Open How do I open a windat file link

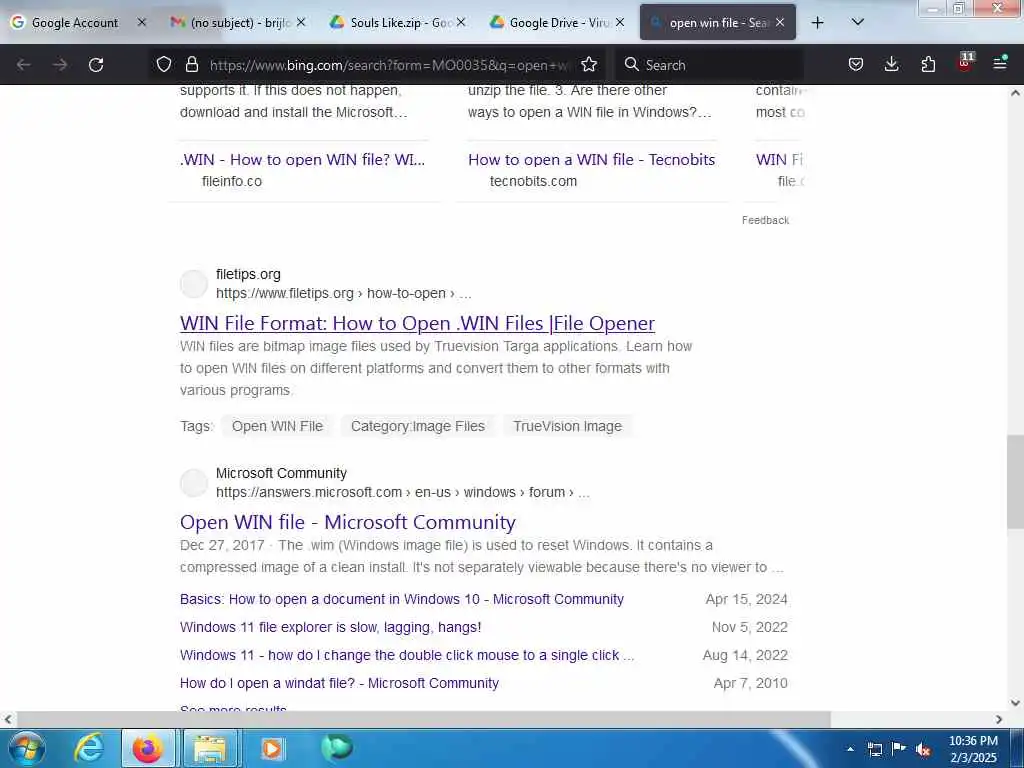pos(340,683)
